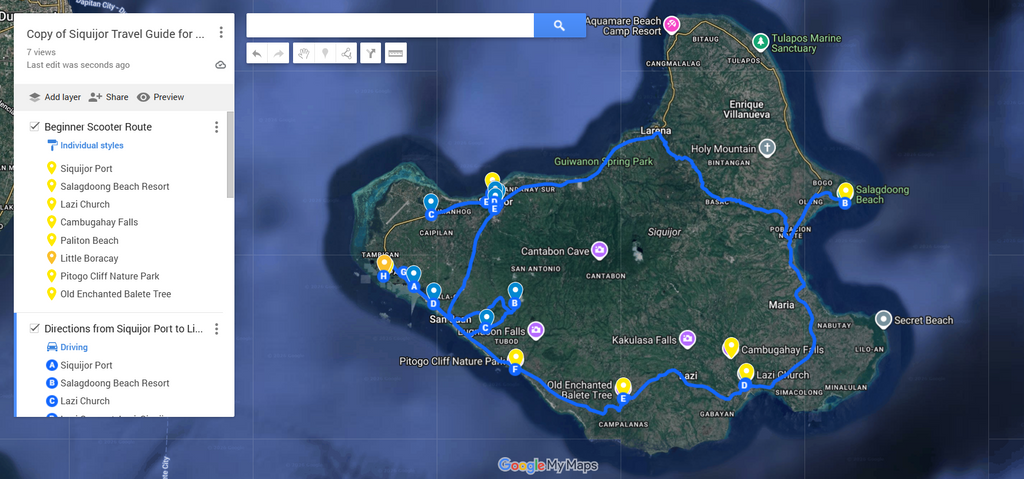Click blue pin B near San Antonio
1024x479 pixels.
point(515,292)
